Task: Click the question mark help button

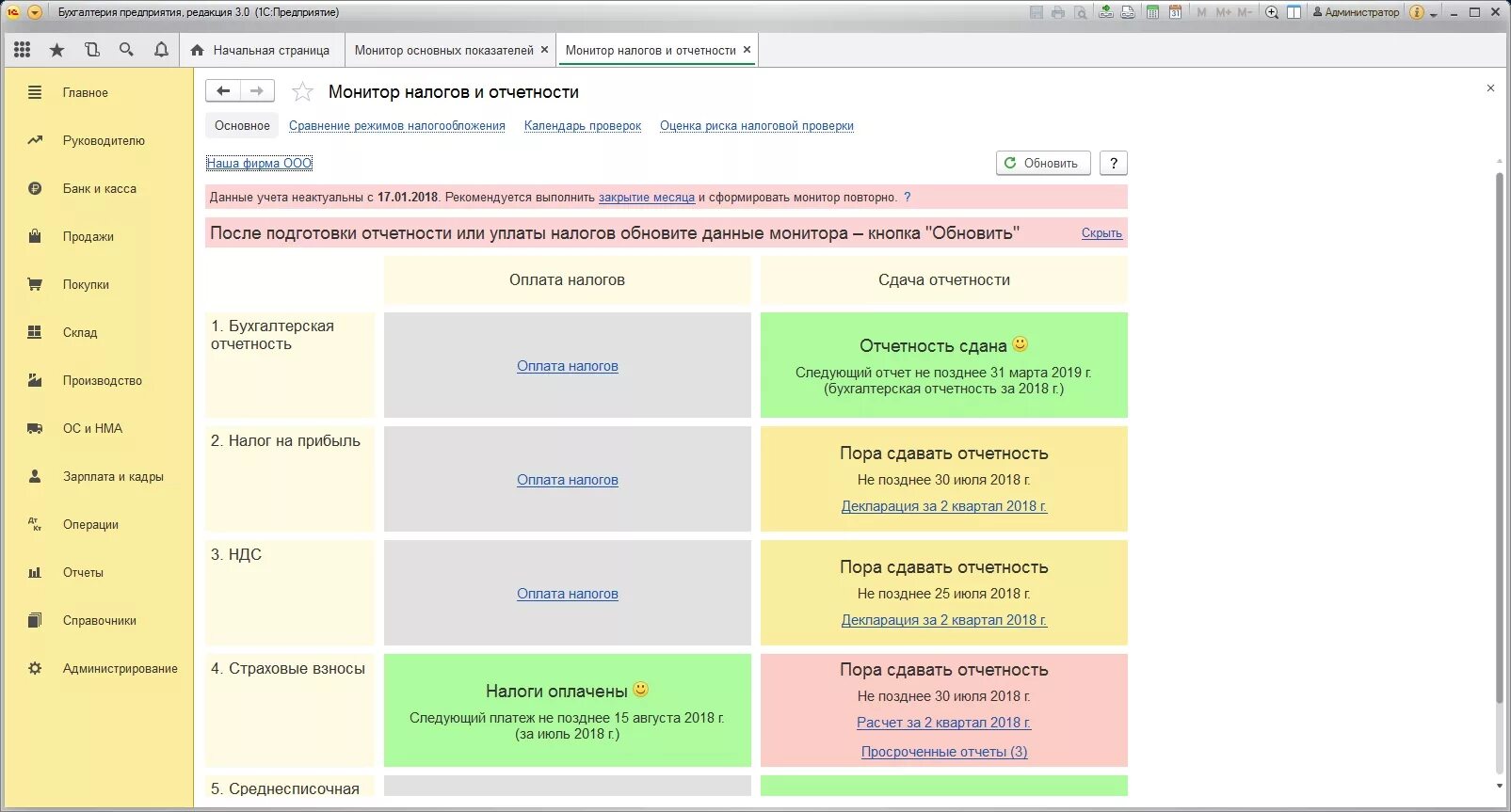Action: [x=1114, y=163]
